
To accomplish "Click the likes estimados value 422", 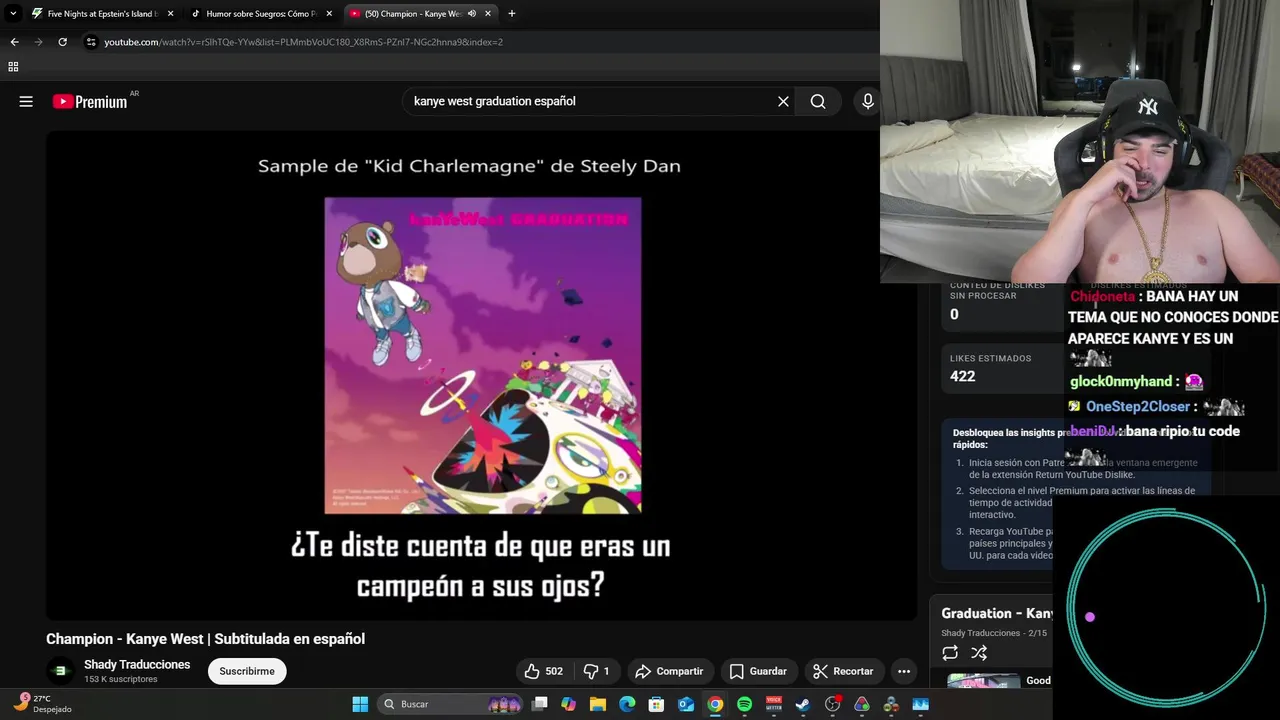I will [962, 376].
